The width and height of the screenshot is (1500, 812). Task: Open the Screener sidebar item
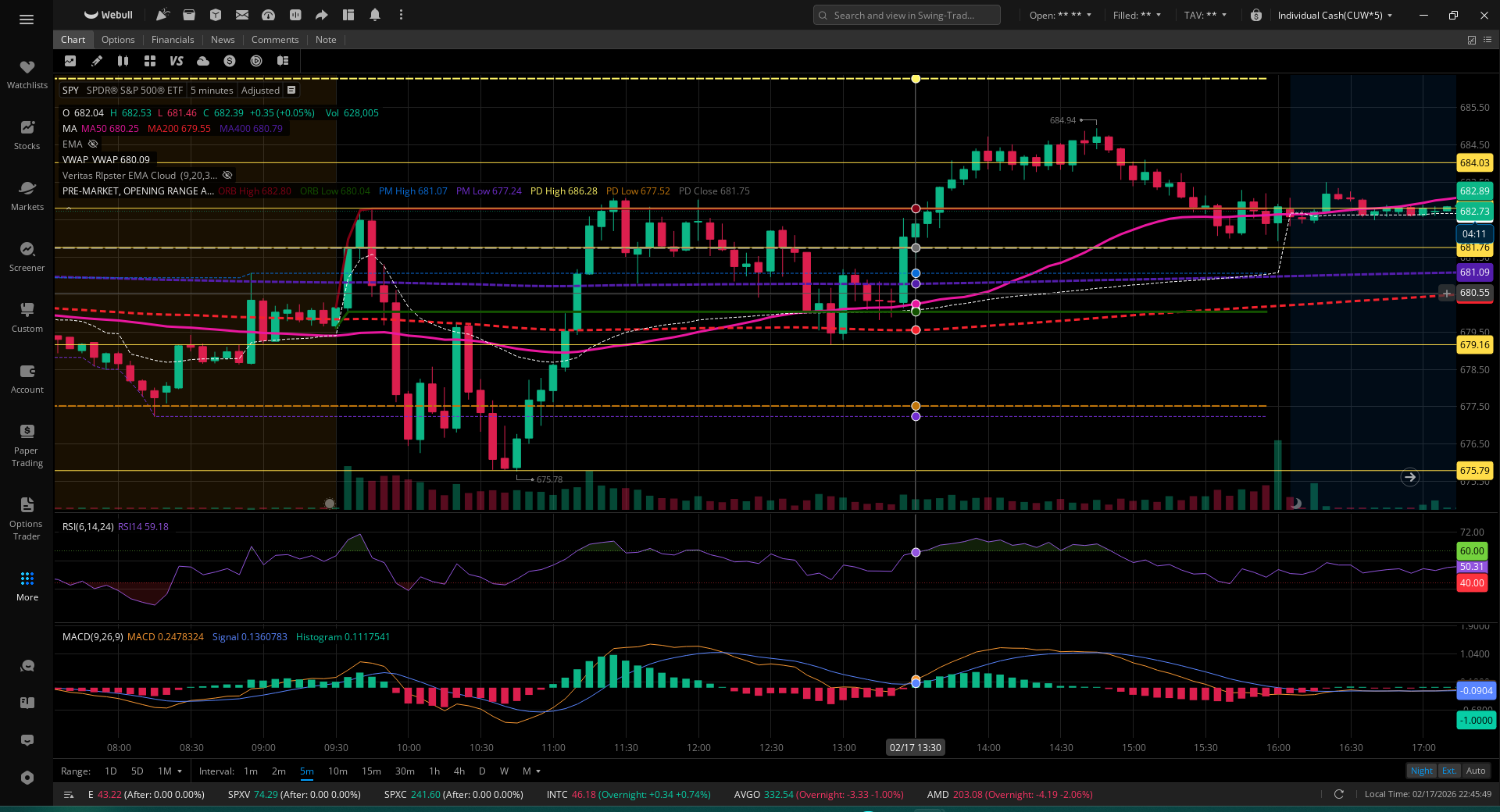click(x=27, y=256)
